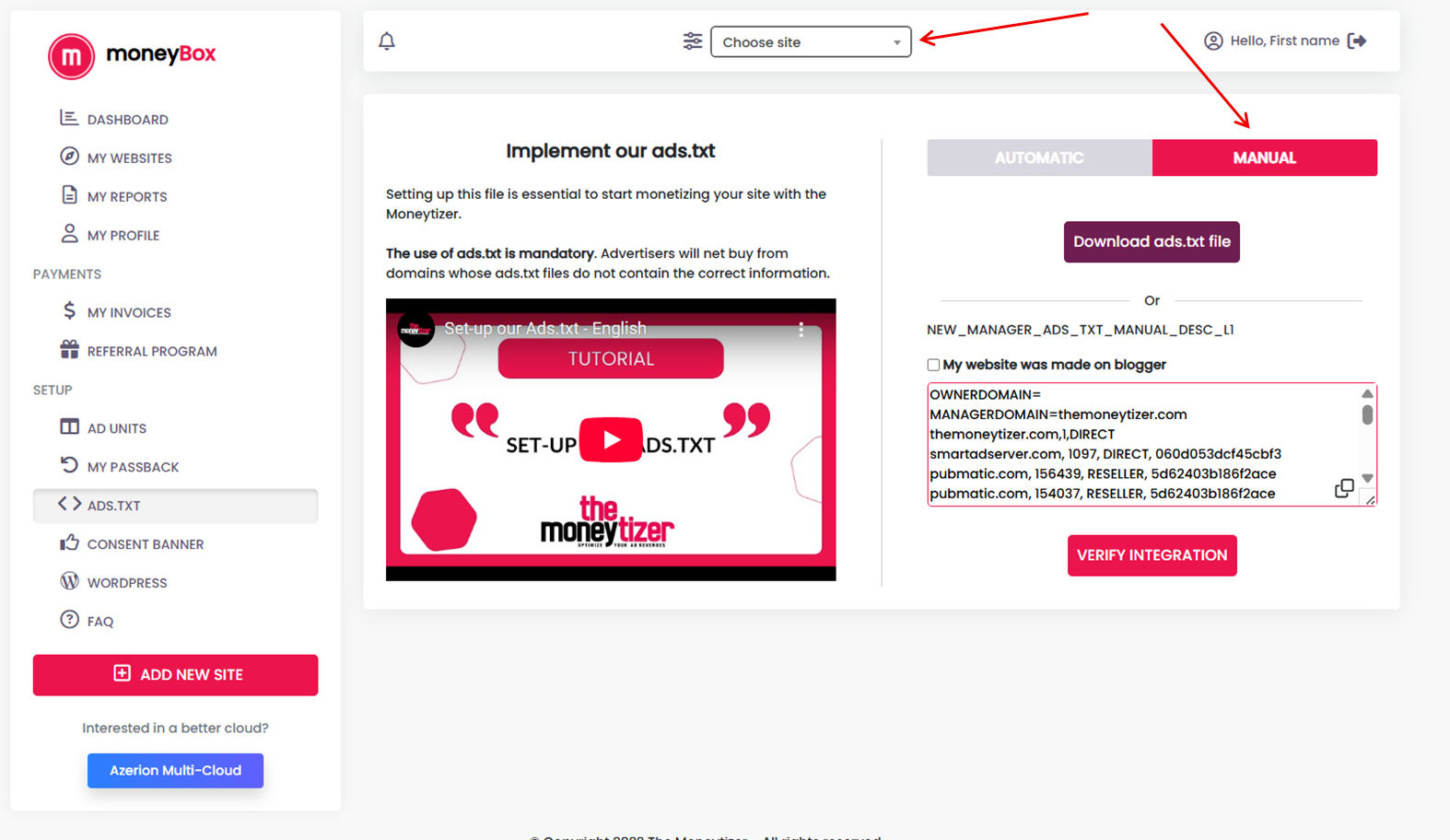The height and width of the screenshot is (840, 1450).
Task: Play the ads.txt tutorial video
Action: coord(611,440)
